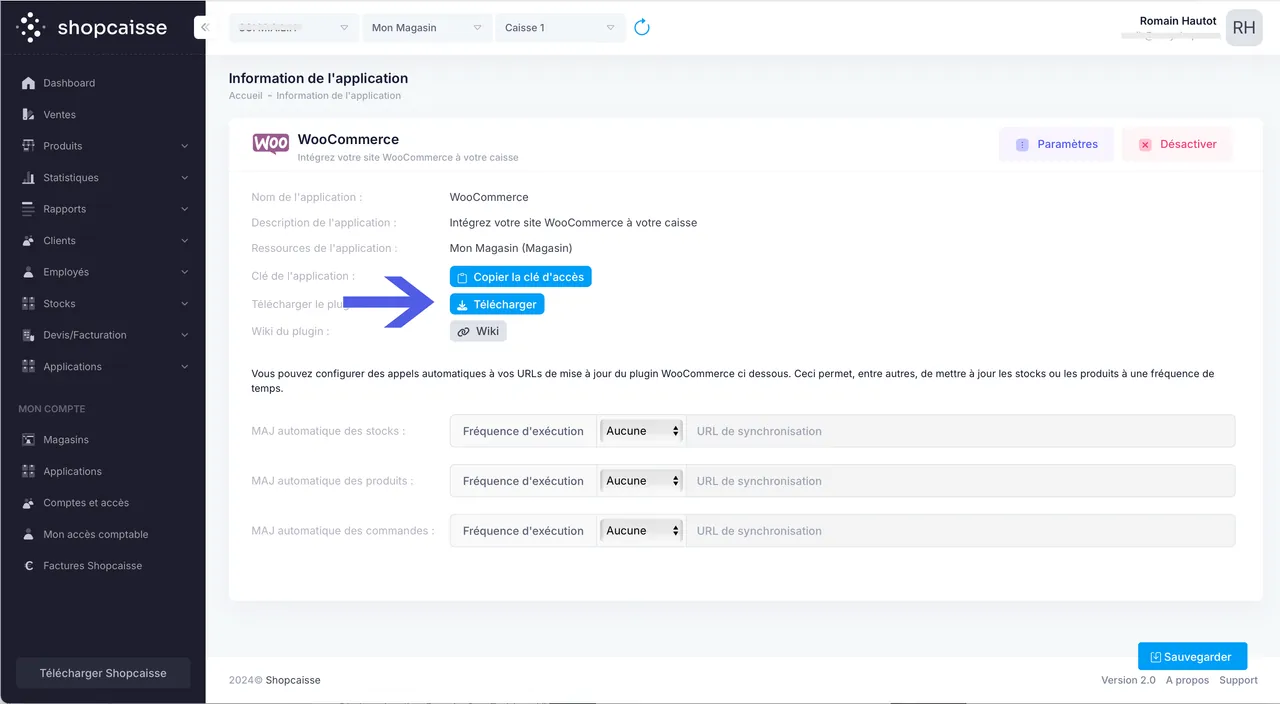Click the Applications grid icon in main menu

28,366
